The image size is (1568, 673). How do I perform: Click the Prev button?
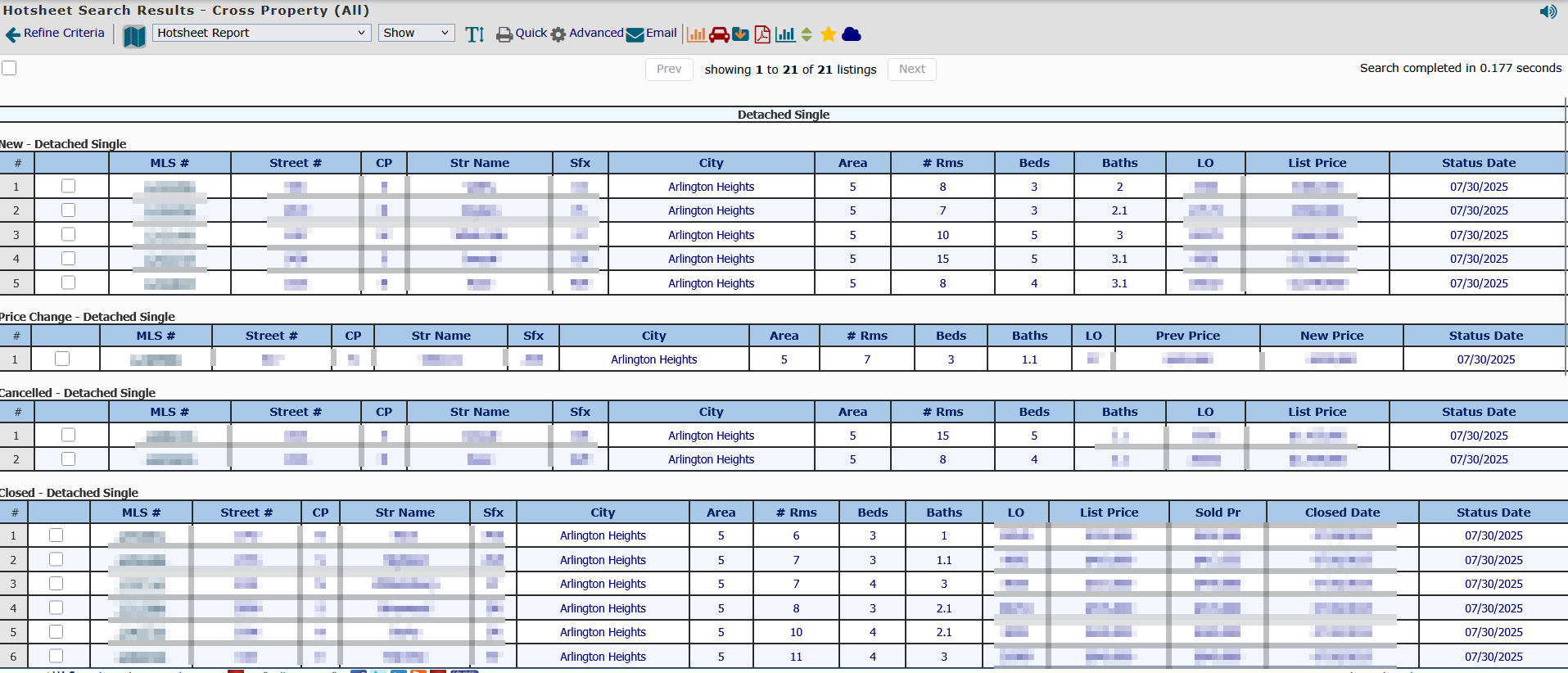point(669,69)
